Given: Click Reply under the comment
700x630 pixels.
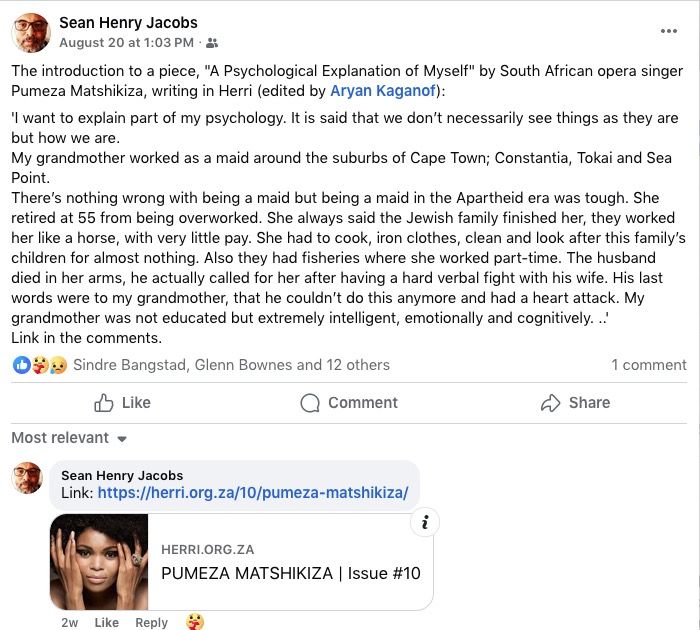Looking at the screenshot, I should 151,622.
